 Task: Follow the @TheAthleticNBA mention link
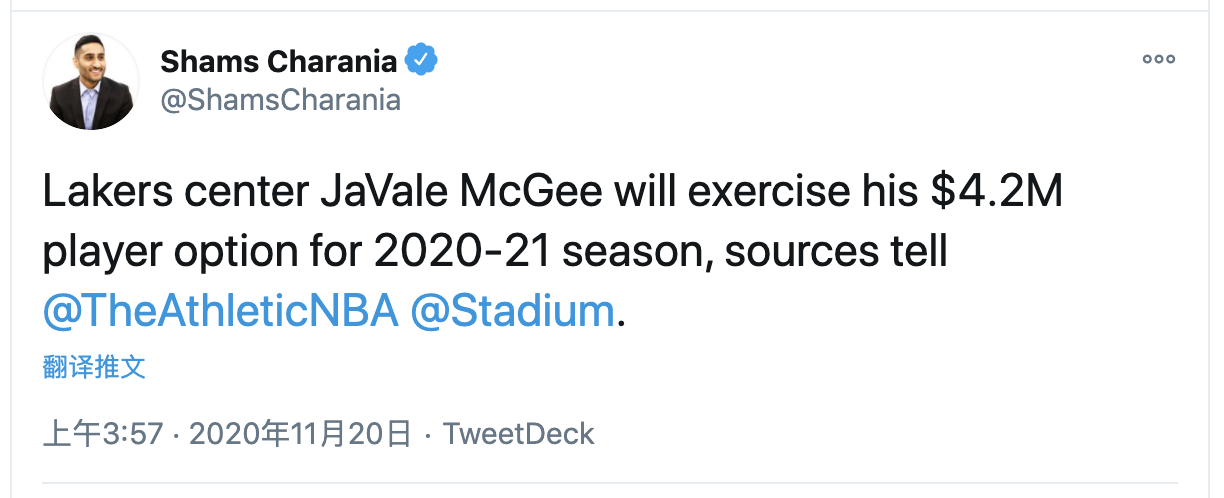click(220, 311)
